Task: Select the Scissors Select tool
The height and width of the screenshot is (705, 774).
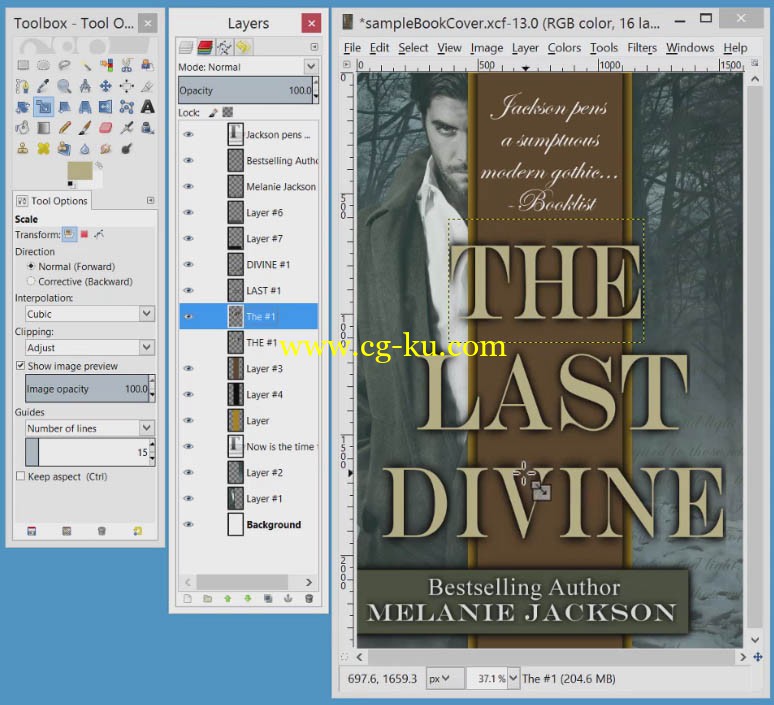Action: tap(126, 65)
